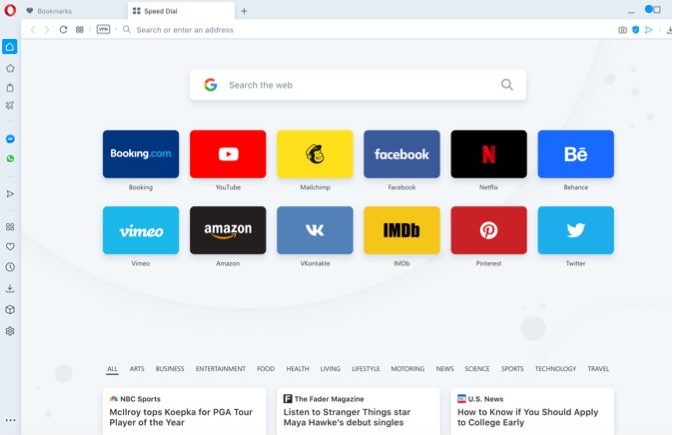The image size is (674, 435).
Task: Reload the page with refresh icon
Action: pyautogui.click(x=63, y=30)
